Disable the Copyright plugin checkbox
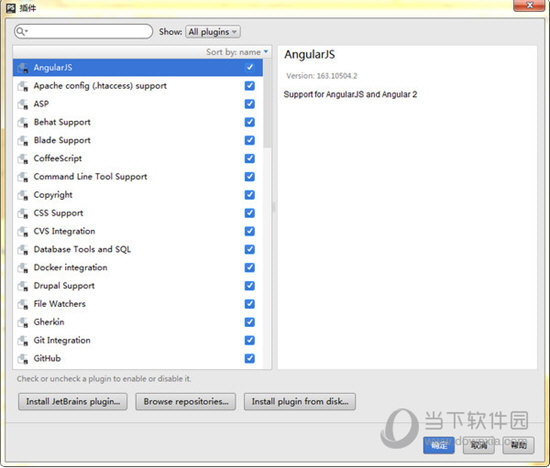Screen dimensions: 550x468 coord(250,195)
